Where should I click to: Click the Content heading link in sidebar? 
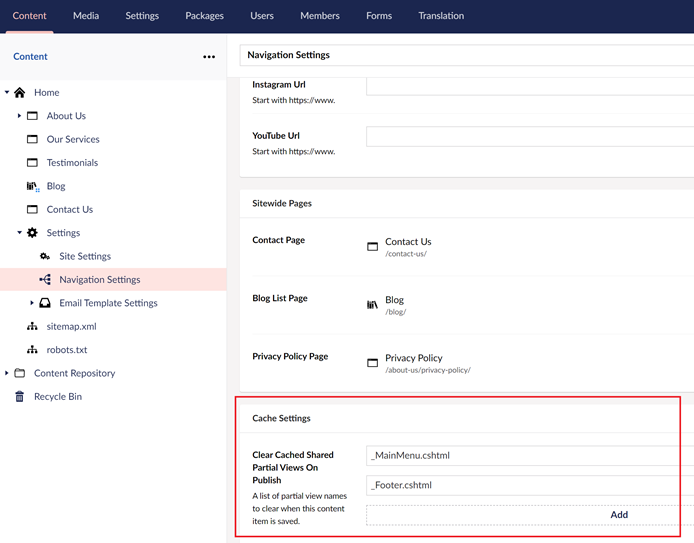point(30,57)
